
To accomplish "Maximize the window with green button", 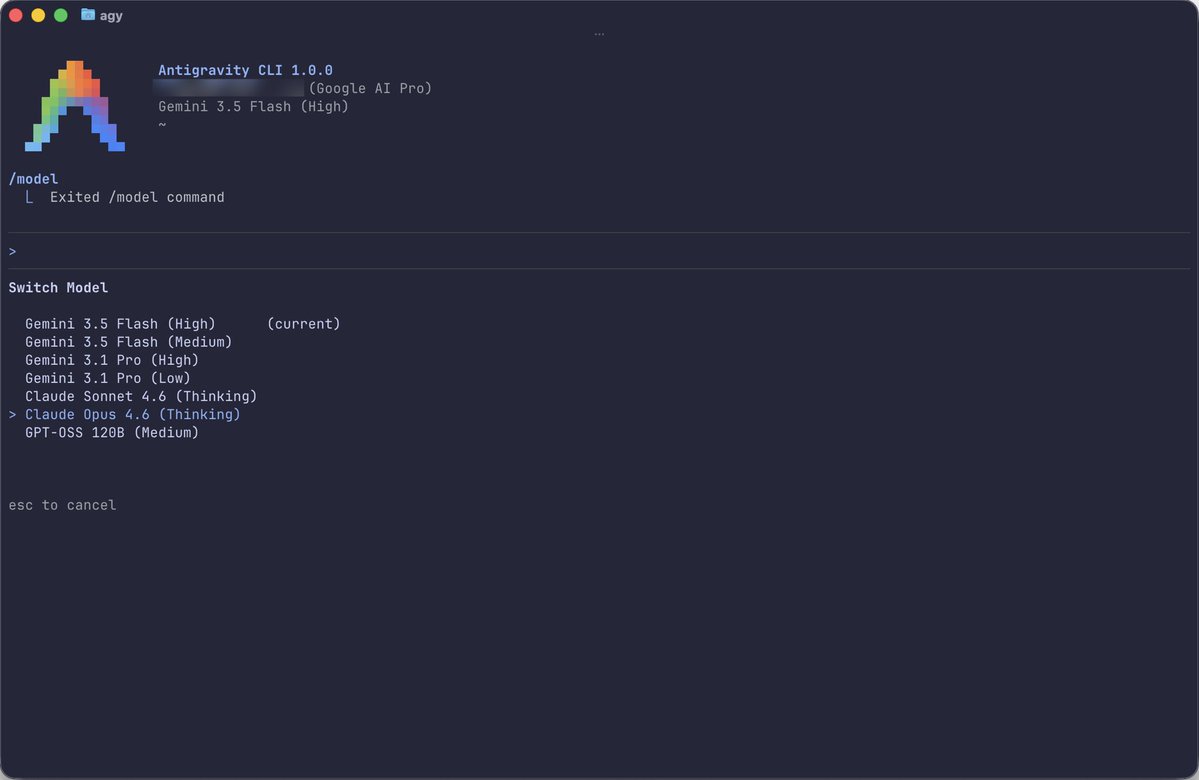I will pos(60,15).
